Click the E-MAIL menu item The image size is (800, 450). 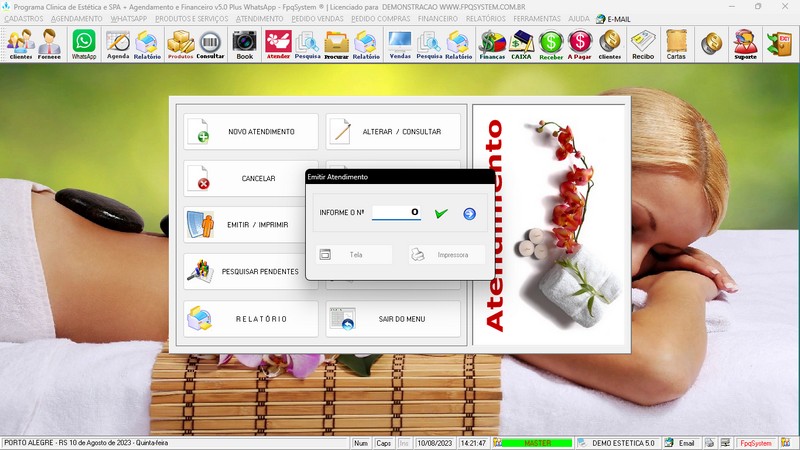[613, 19]
